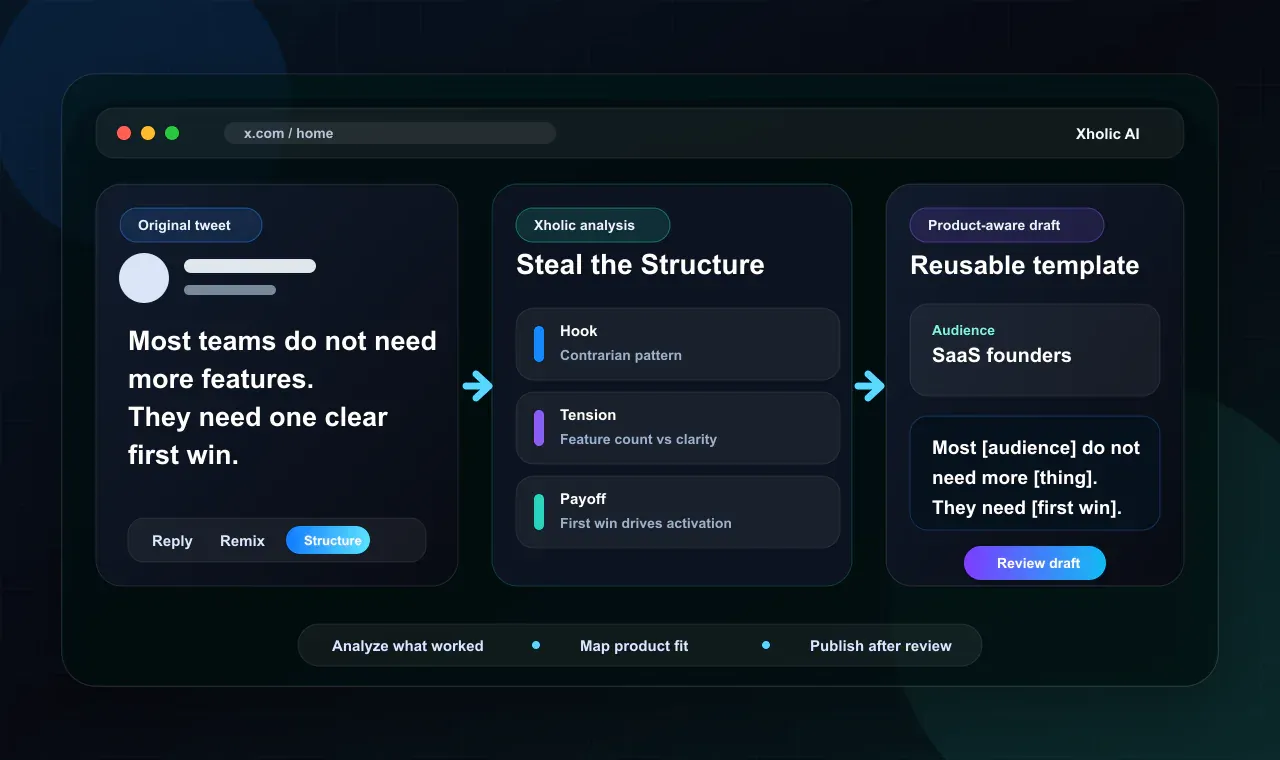Focus the x.com / home address bar
Image resolution: width=1280 pixels, height=760 pixels.
point(390,133)
